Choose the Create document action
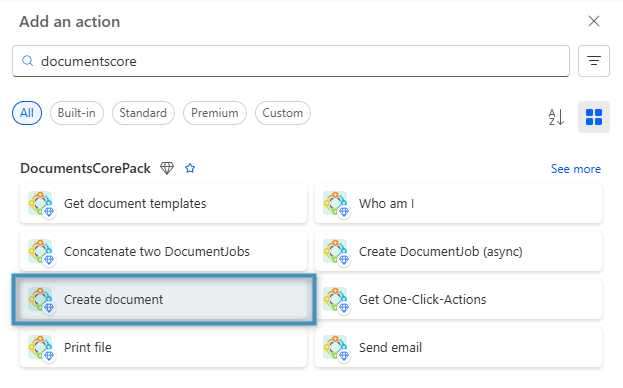This screenshot has width=623, height=388. click(x=163, y=299)
